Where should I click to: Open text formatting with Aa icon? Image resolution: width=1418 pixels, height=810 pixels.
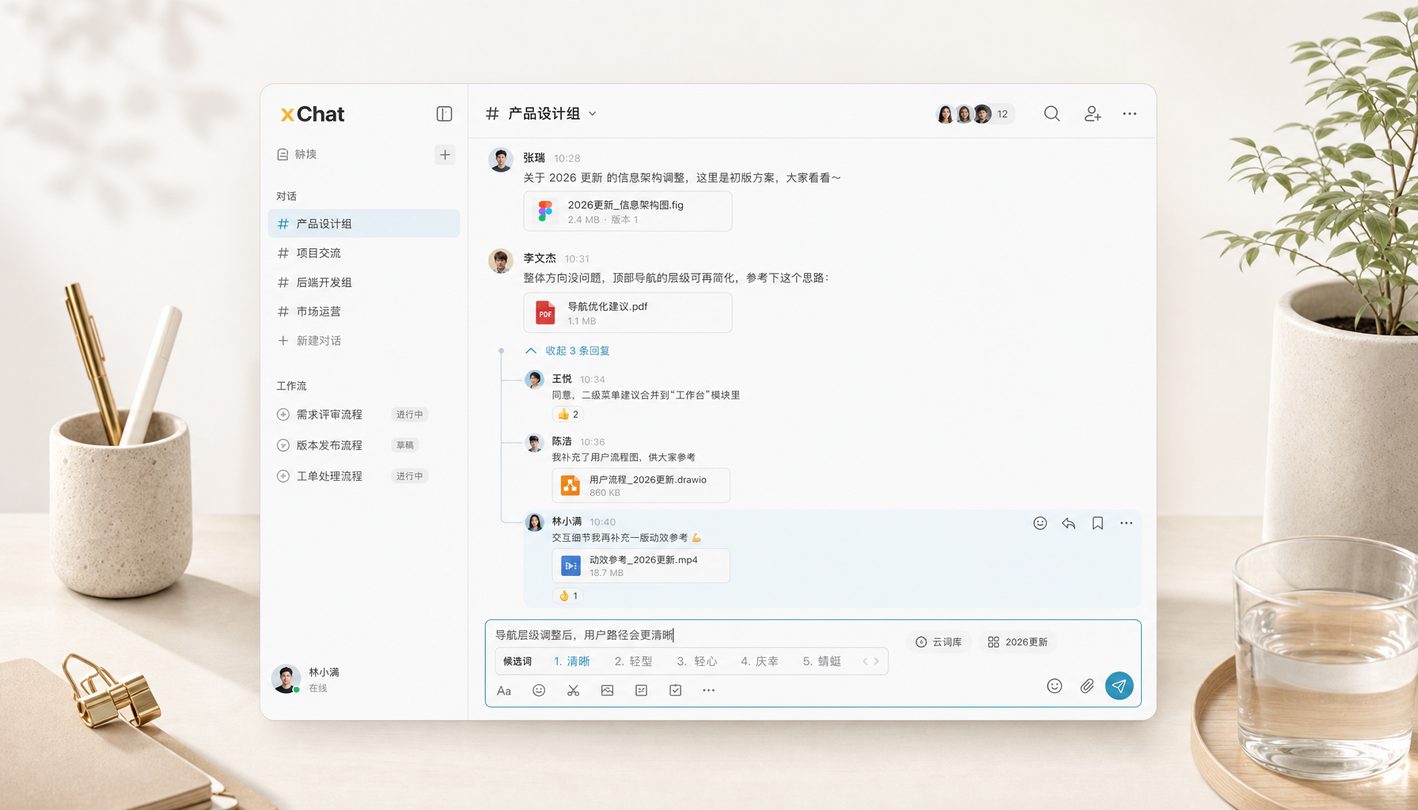[x=504, y=690]
